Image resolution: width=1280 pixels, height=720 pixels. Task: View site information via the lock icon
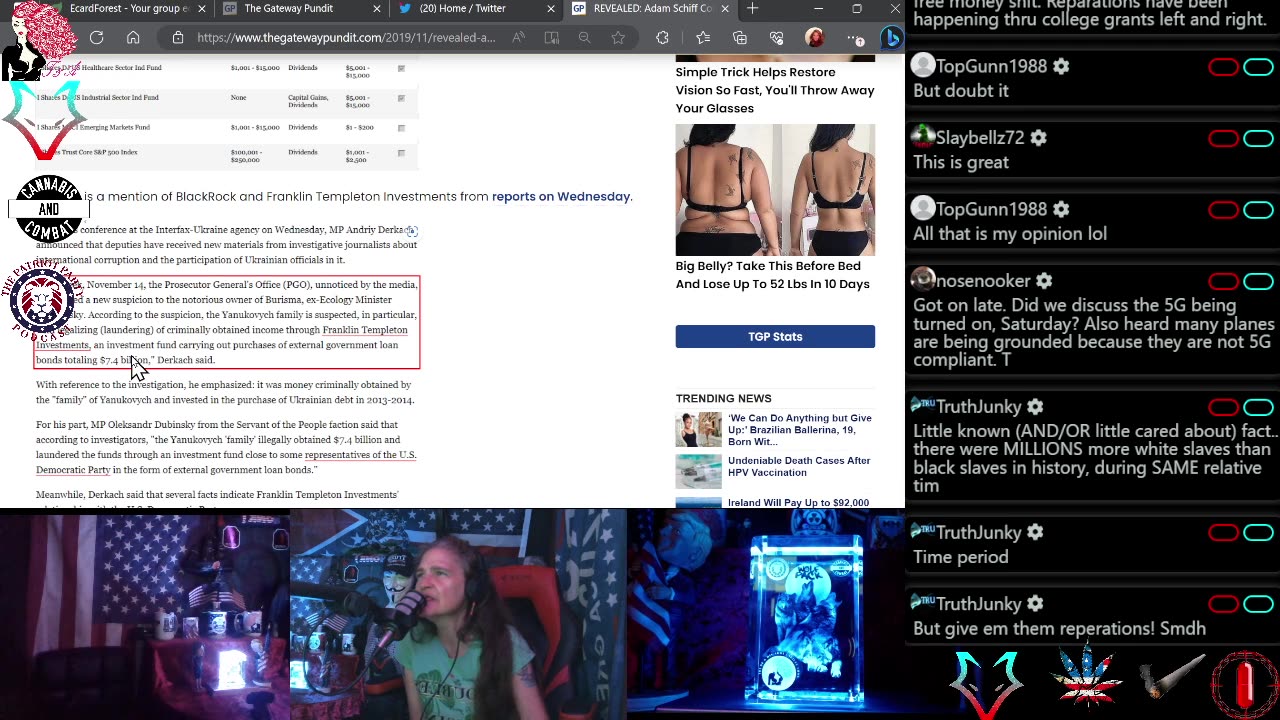click(178, 38)
